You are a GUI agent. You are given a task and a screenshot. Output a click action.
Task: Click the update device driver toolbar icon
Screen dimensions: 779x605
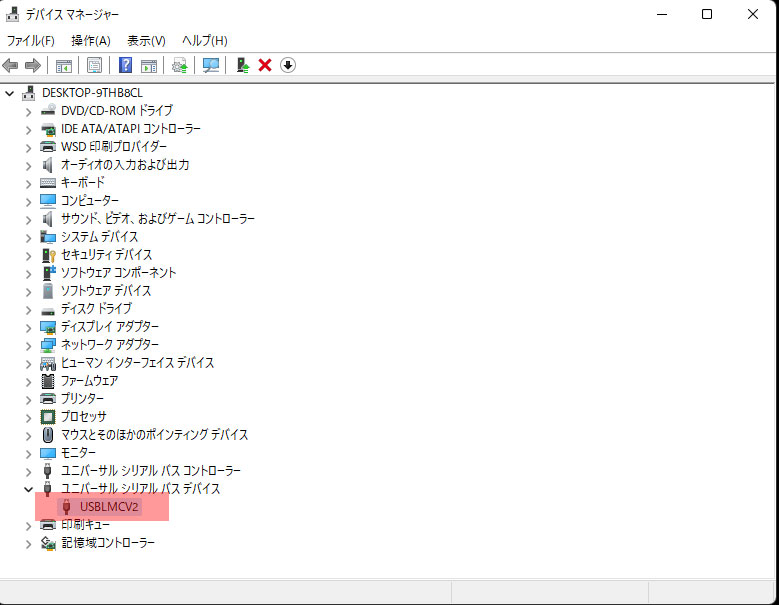point(179,65)
